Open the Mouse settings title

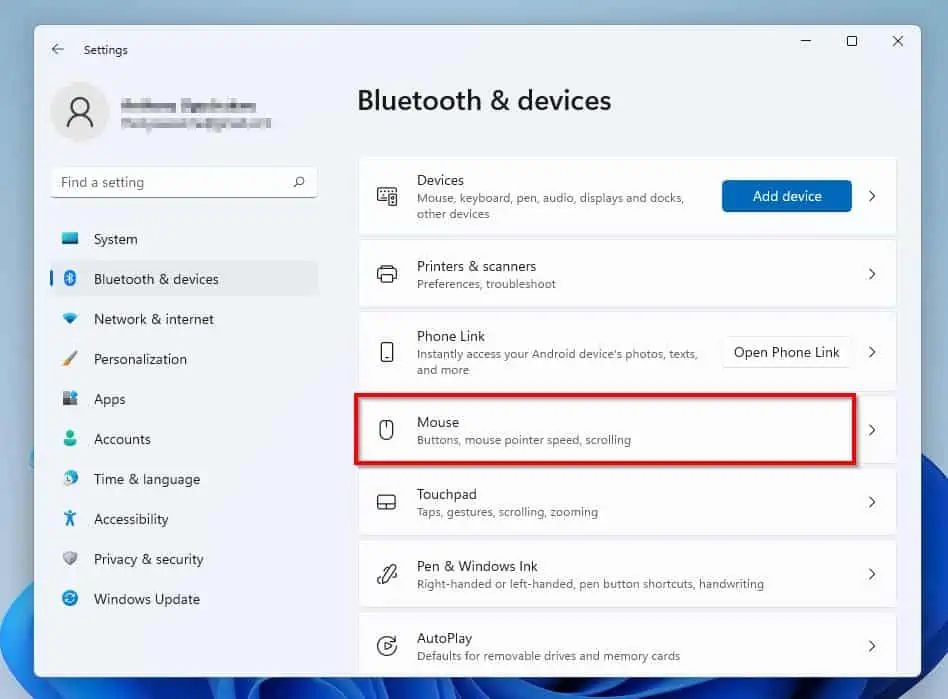(438, 422)
